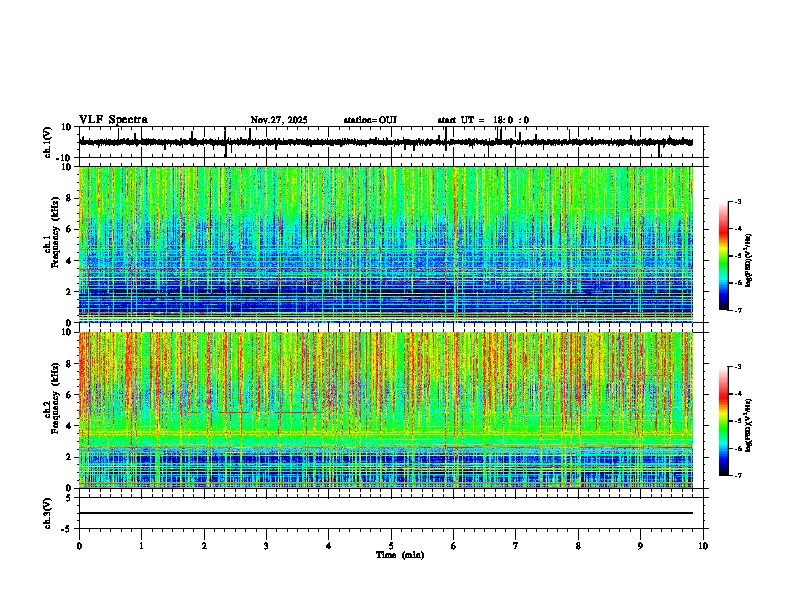
Task: Click the "-7" label on ch.1 colorbar
Action: pyautogui.click(x=738, y=310)
